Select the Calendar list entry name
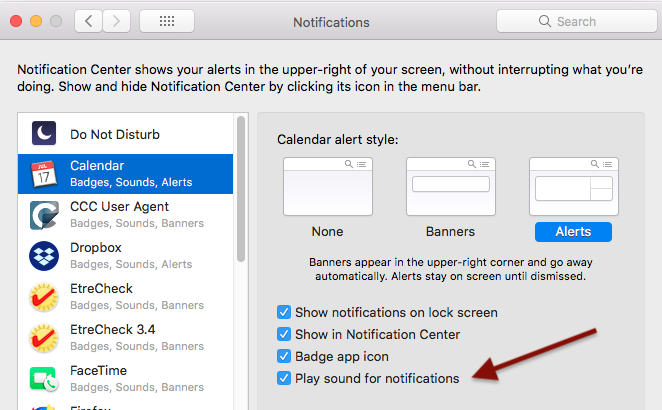The image size is (662, 410). click(97, 166)
